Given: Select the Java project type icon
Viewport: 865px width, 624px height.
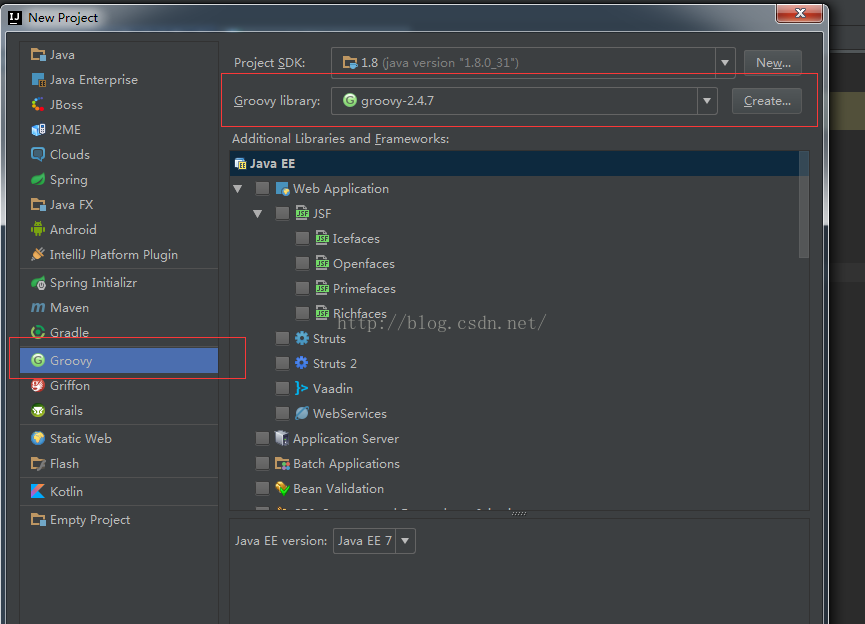Looking at the screenshot, I should (x=38, y=55).
